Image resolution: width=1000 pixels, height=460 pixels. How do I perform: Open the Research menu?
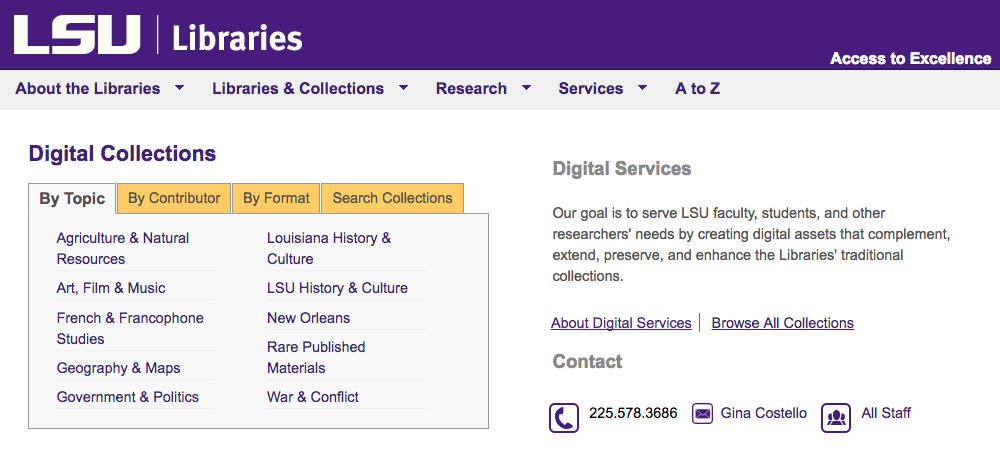point(471,88)
